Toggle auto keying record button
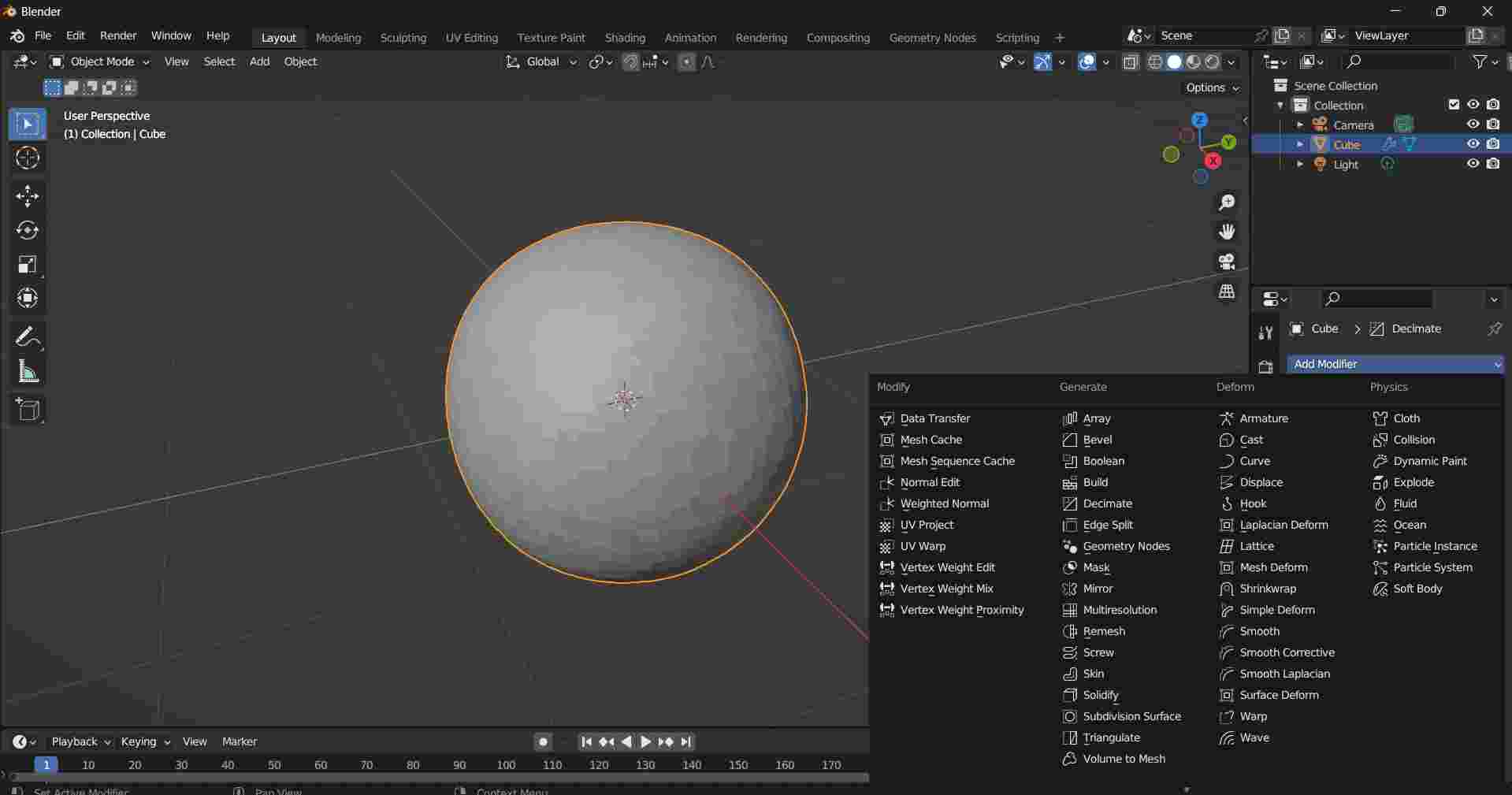 point(543,741)
